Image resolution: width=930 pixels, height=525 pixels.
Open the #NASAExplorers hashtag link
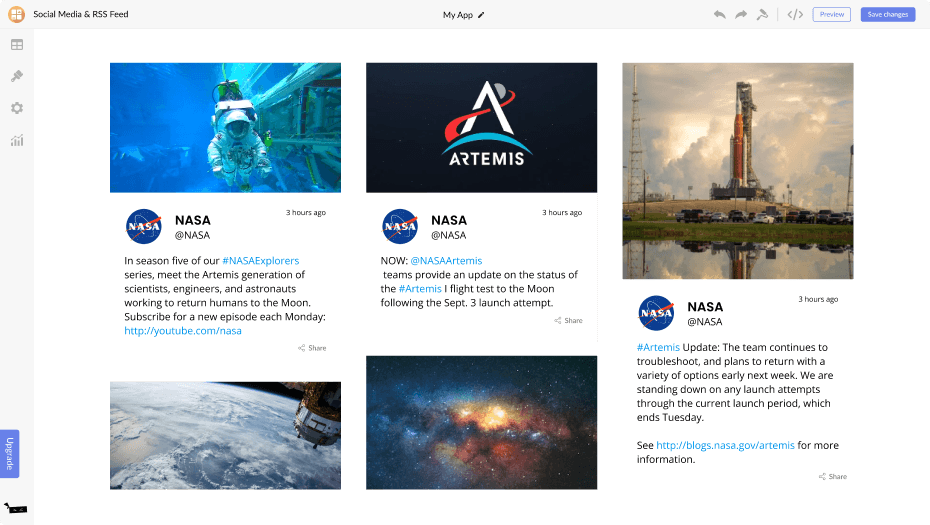click(260, 260)
